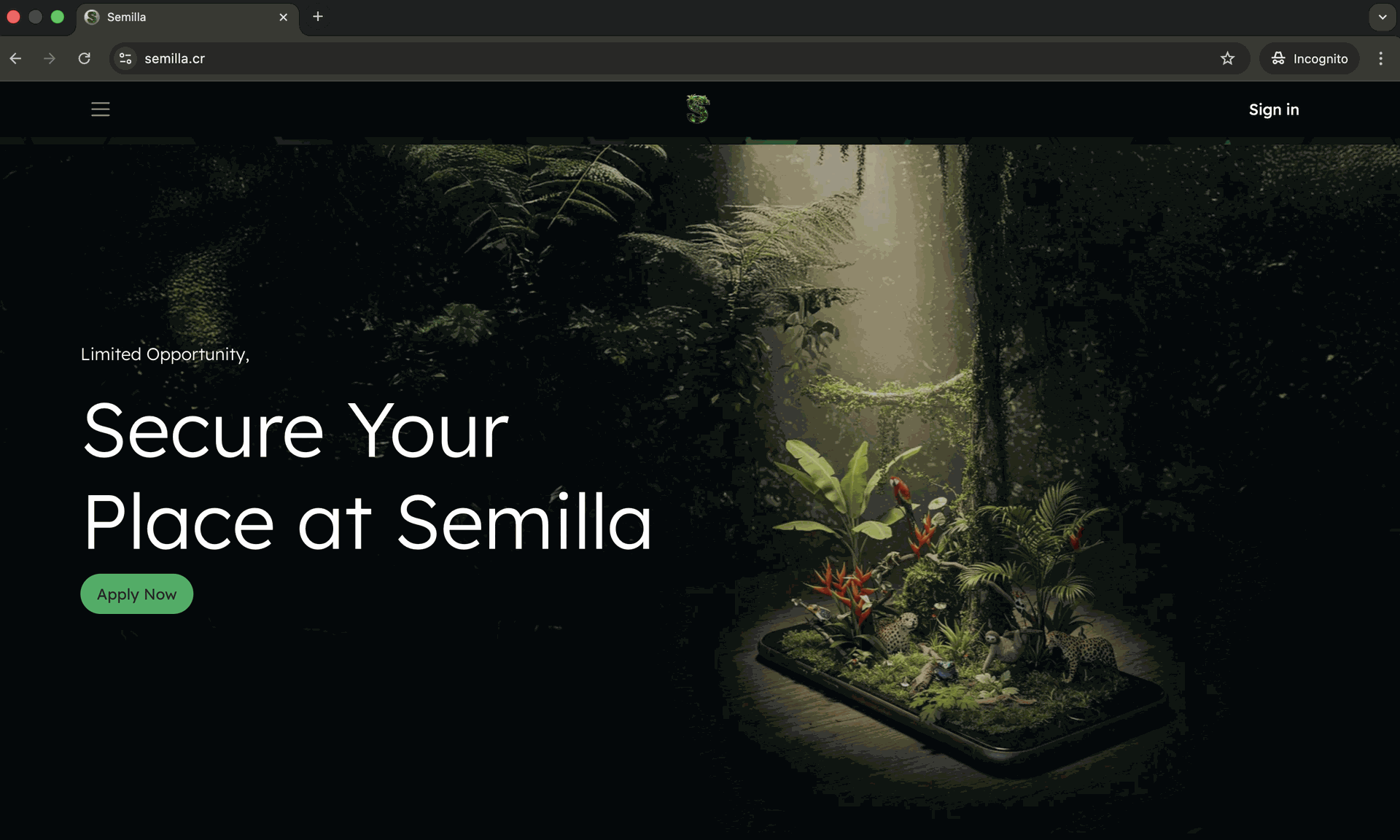Screen dimensions: 1400x840
Task: Click the forward navigation arrow
Action: (x=50, y=58)
